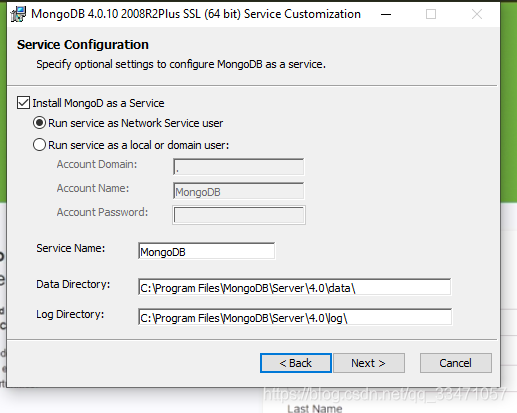Click the Account Password field
Image resolution: width=517 pixels, height=413 pixels.
239,215
